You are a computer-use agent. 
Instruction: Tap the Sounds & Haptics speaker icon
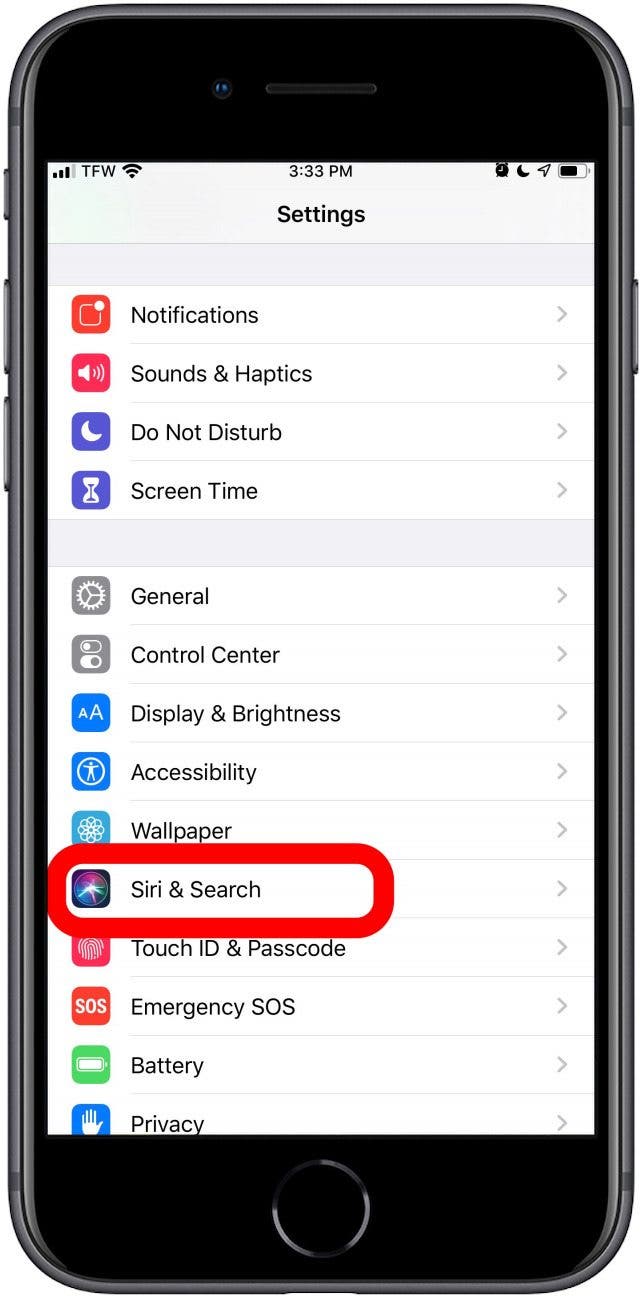click(91, 374)
